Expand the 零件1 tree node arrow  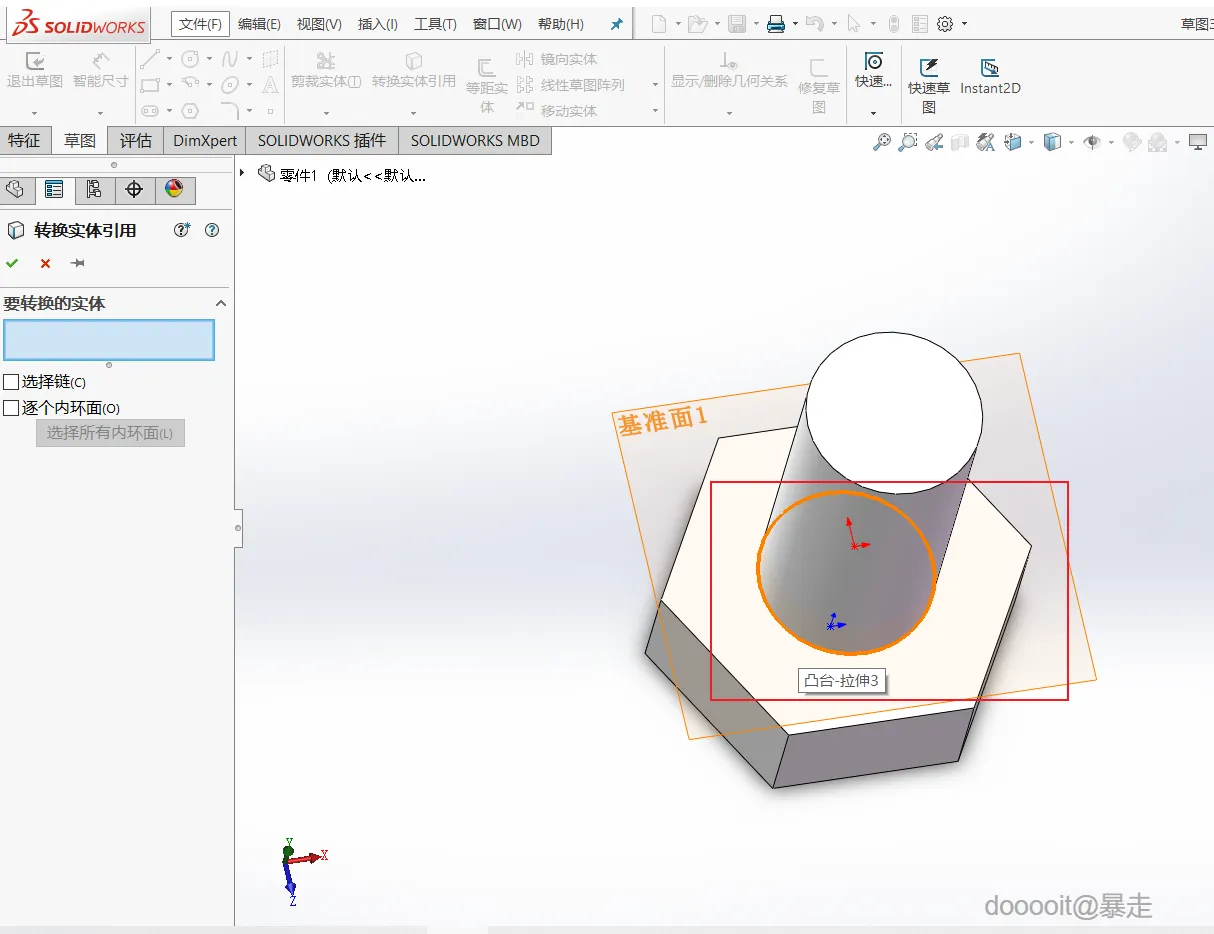(243, 174)
